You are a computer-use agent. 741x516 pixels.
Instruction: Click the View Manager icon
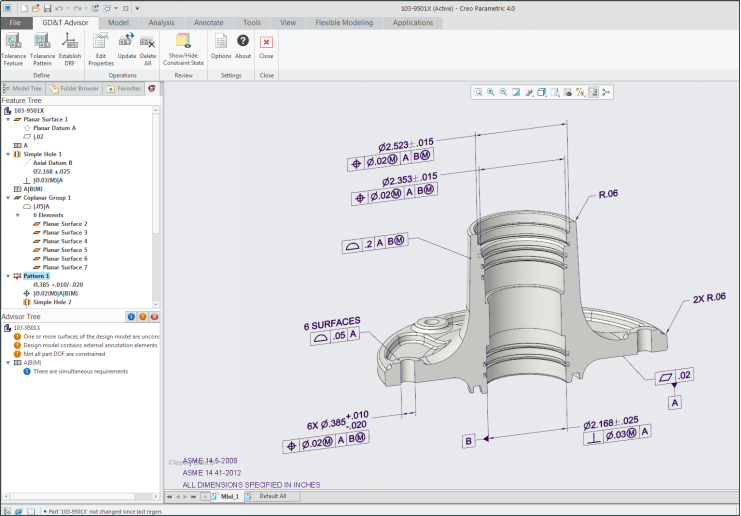(568, 92)
